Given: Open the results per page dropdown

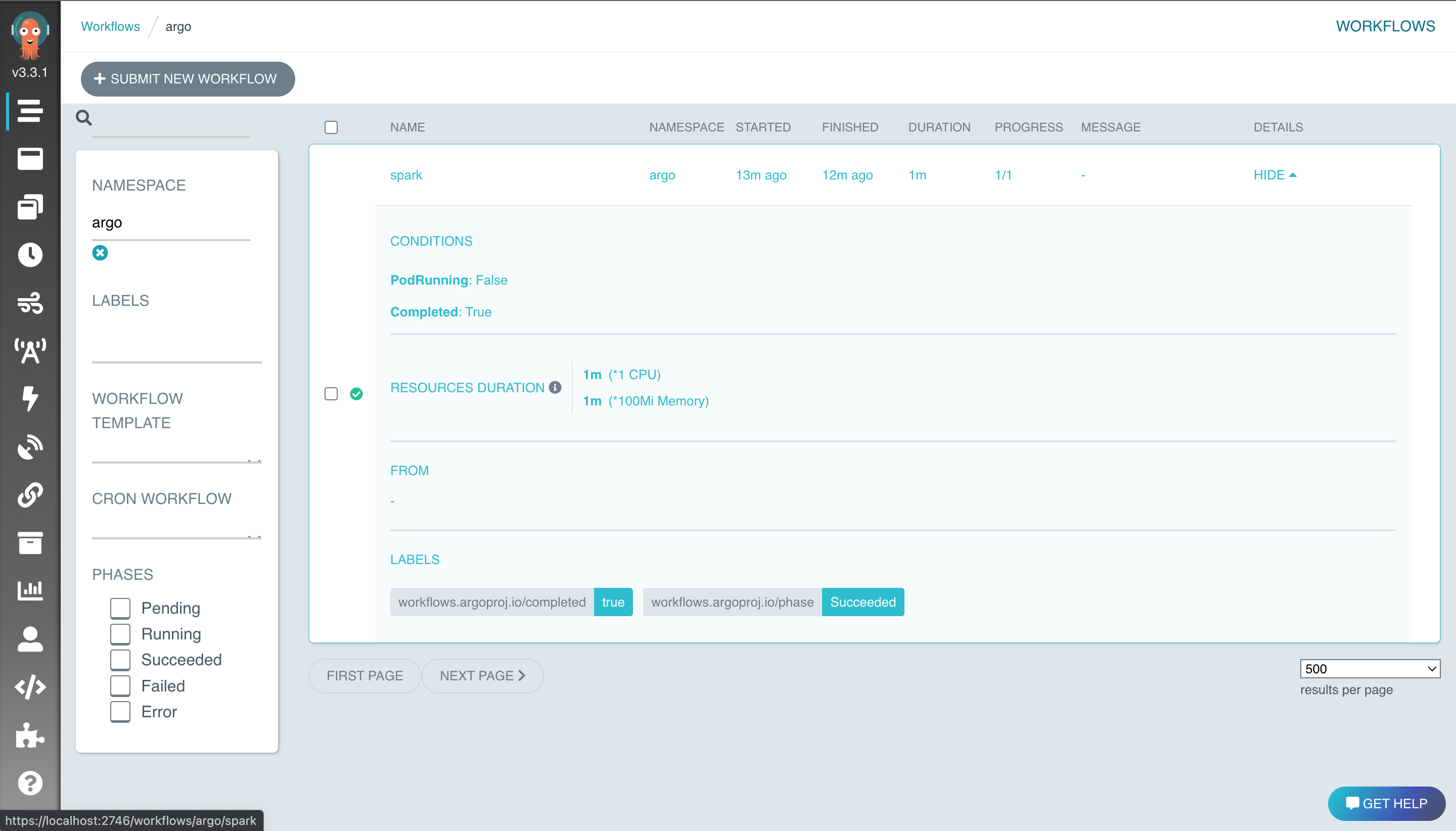Looking at the screenshot, I should point(1370,668).
